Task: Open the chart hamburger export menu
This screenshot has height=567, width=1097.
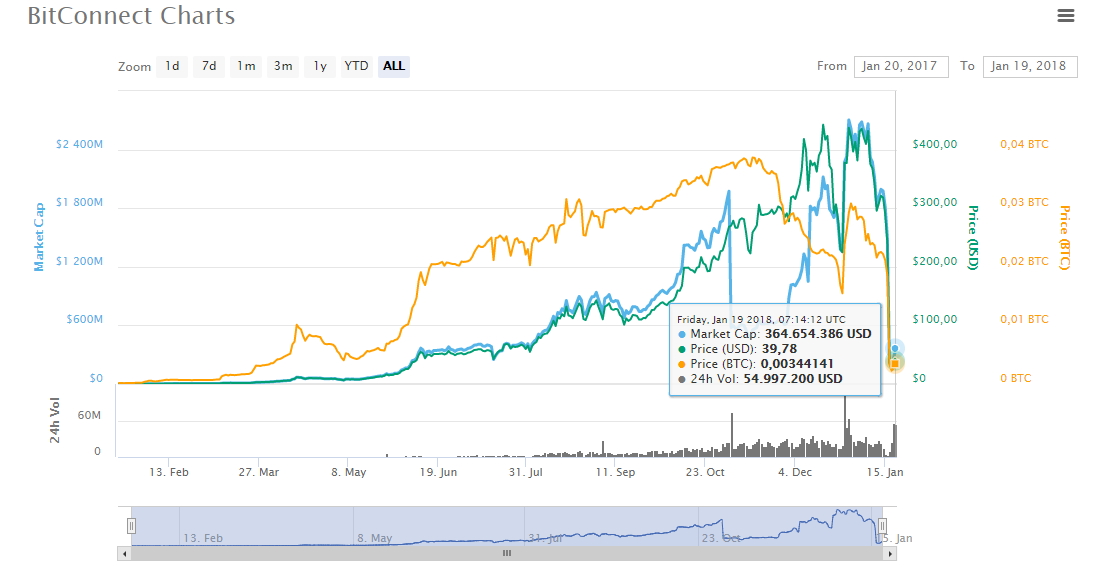Action: point(1066,15)
